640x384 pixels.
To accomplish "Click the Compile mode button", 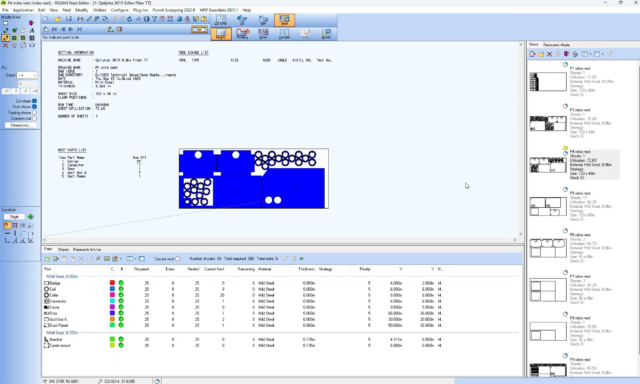I will [284, 34].
